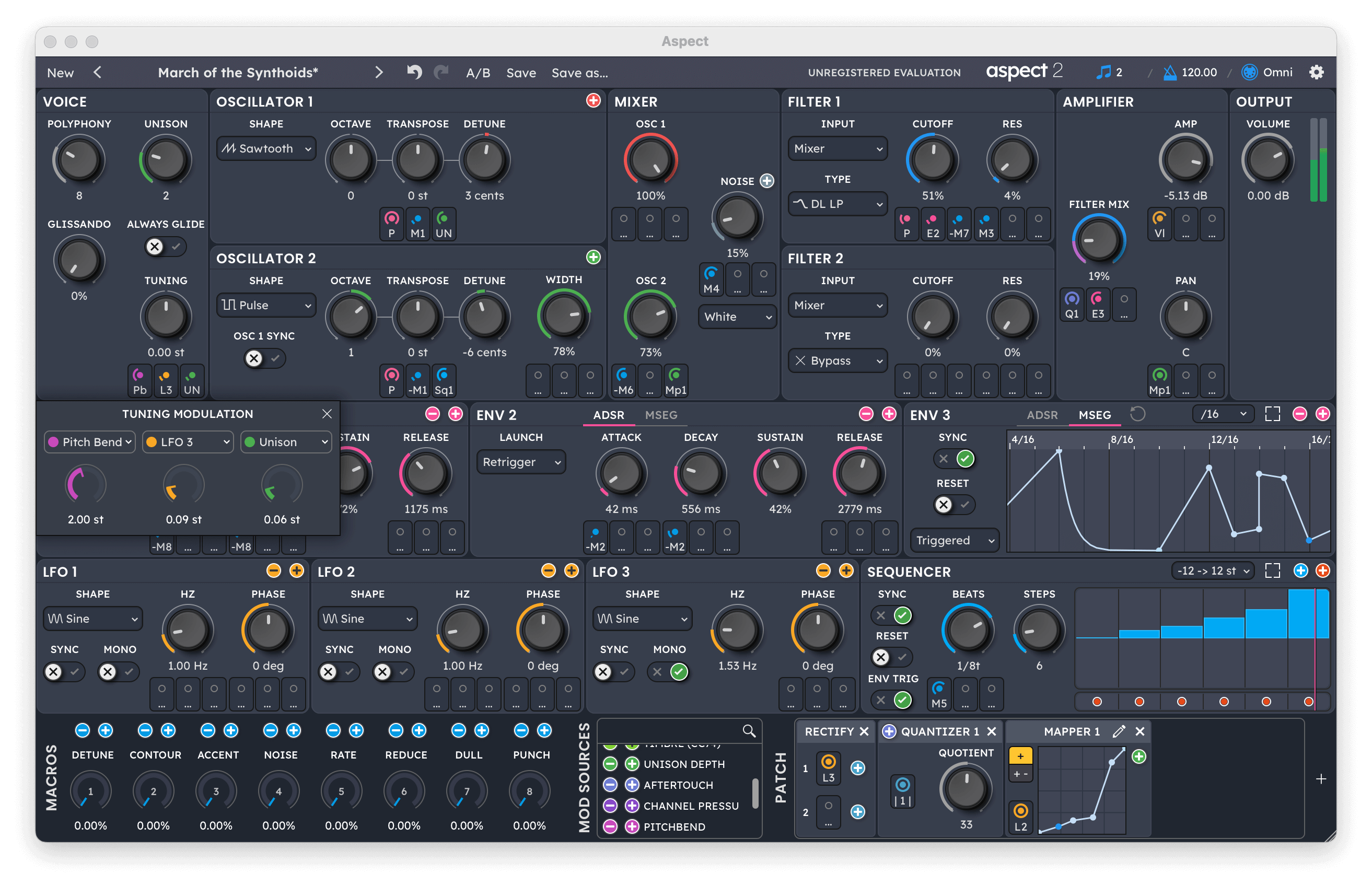Select the Mapper 1 module tab
Screen dimensions: 1372x886
point(1072,731)
